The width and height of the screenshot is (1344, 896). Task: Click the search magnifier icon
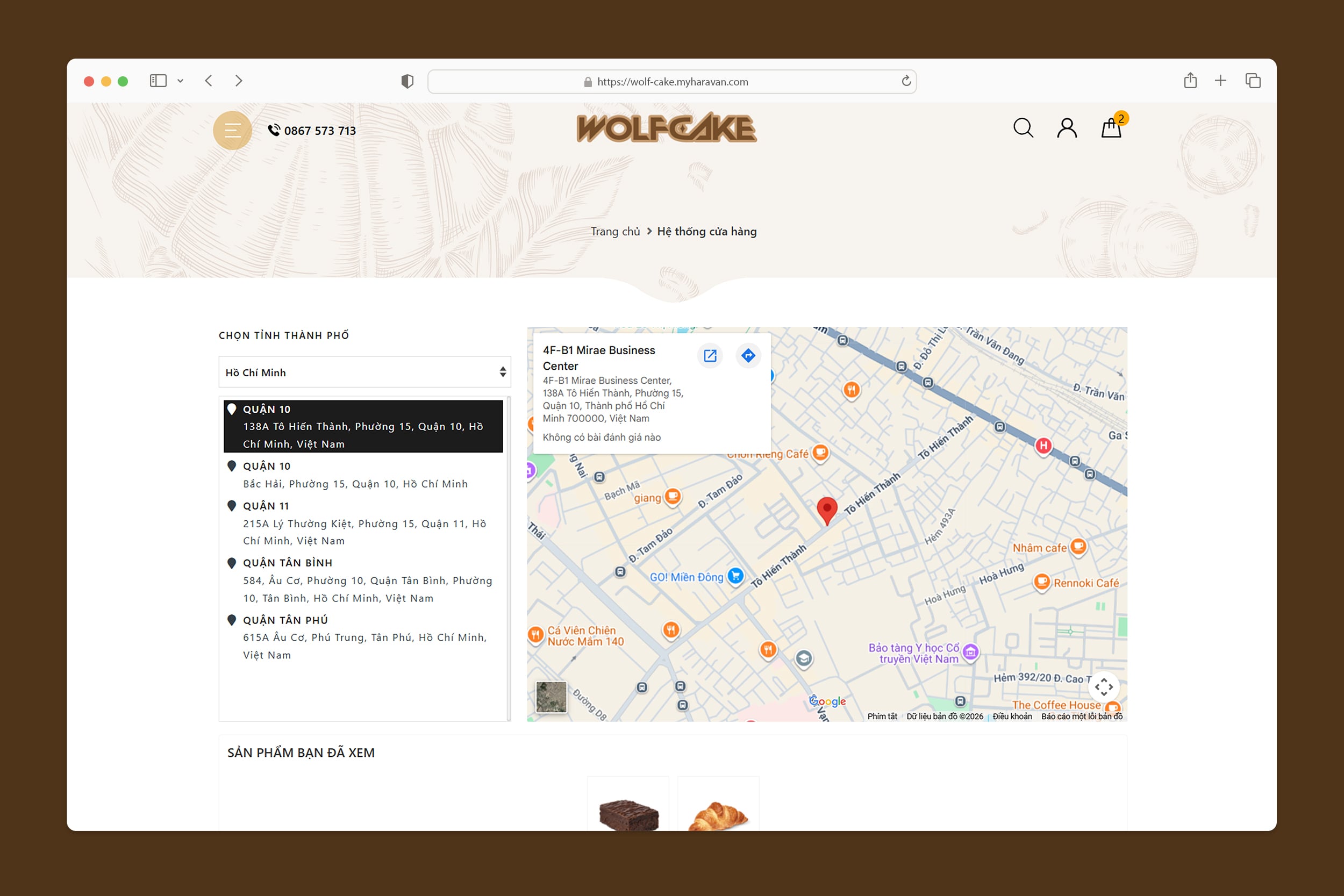1023,128
